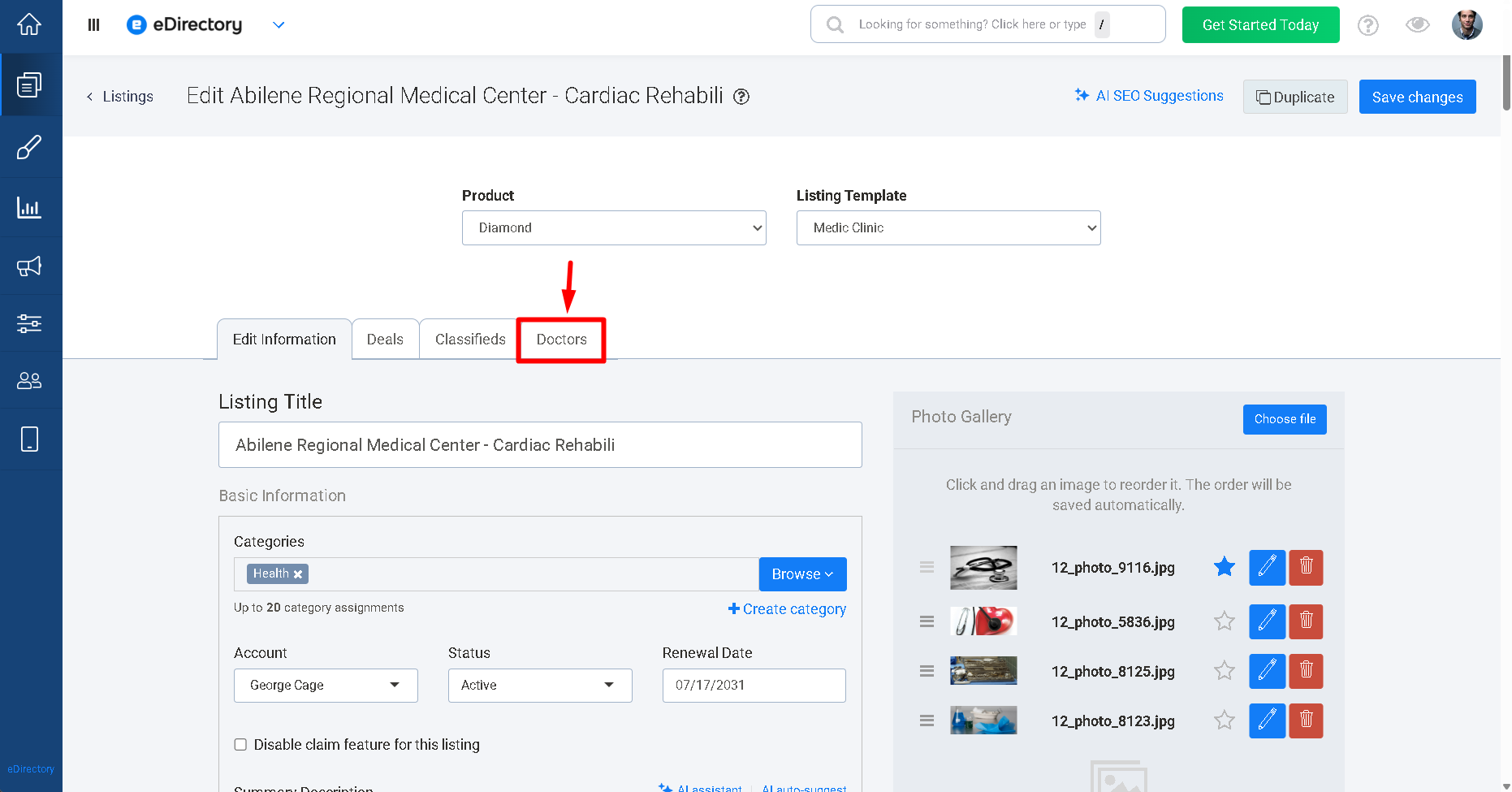The width and height of the screenshot is (1512, 792).
Task: Open the Product dropdown showing Diamond
Action: (x=614, y=228)
